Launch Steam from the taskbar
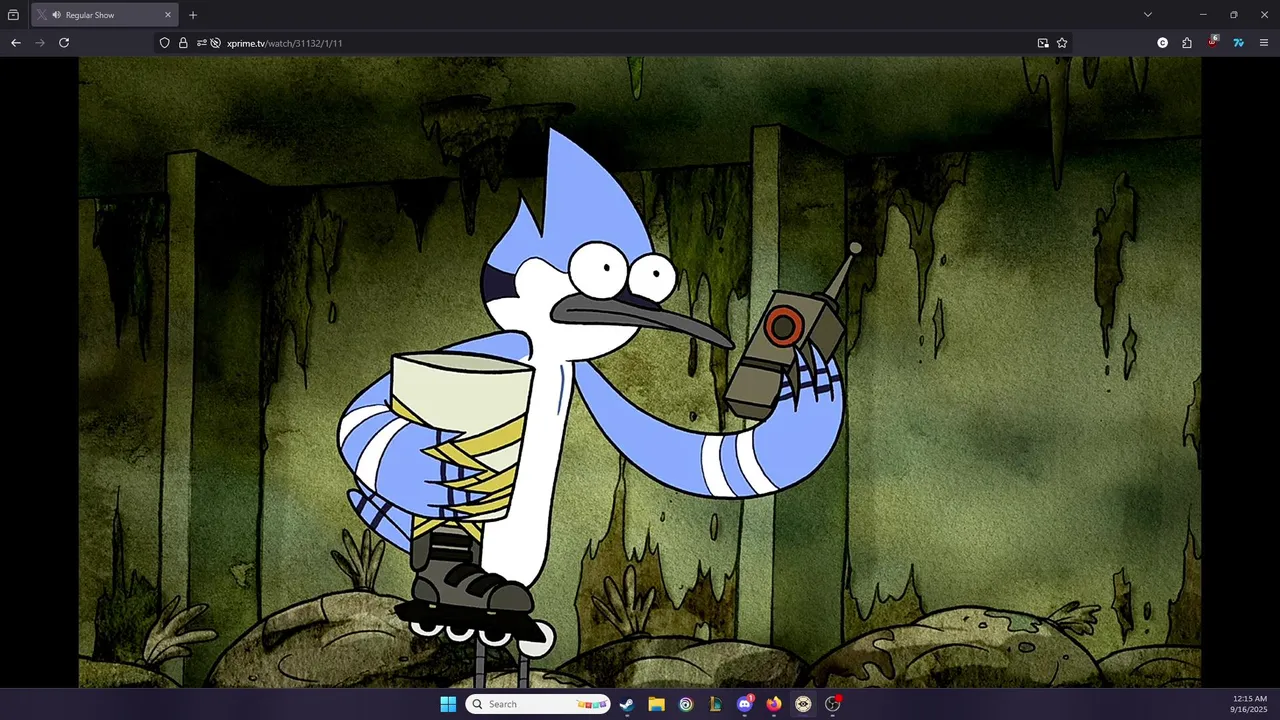Screen dimensions: 1280x720 [x=627, y=704]
